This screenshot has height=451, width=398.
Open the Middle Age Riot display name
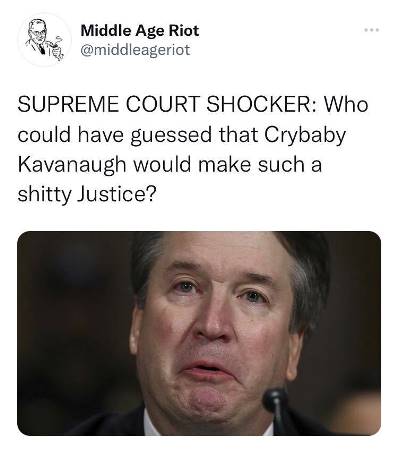point(140,31)
